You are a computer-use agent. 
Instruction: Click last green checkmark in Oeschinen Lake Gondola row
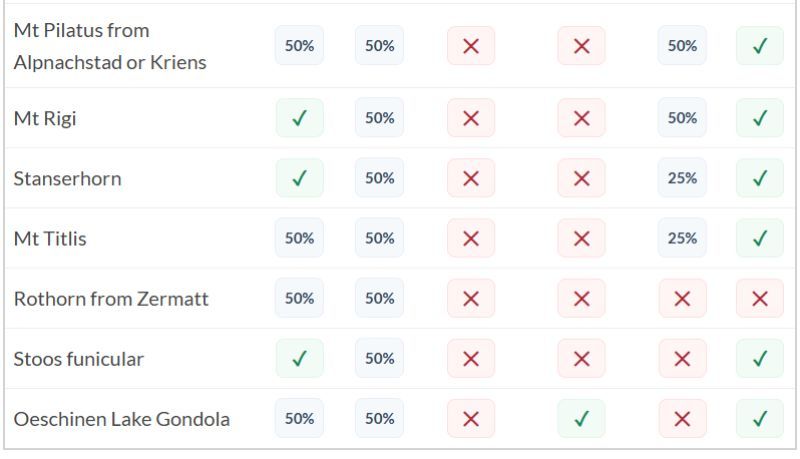pyautogui.click(x=759, y=418)
